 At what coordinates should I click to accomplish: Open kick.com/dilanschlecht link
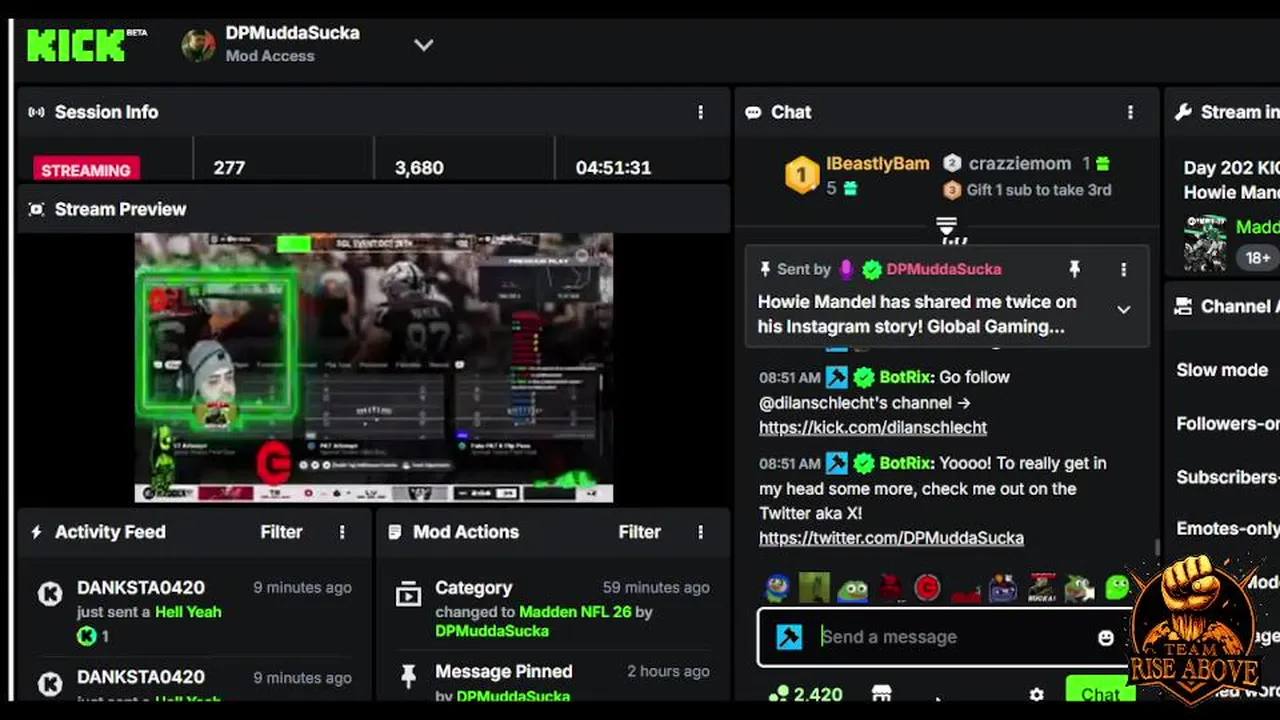coord(873,427)
